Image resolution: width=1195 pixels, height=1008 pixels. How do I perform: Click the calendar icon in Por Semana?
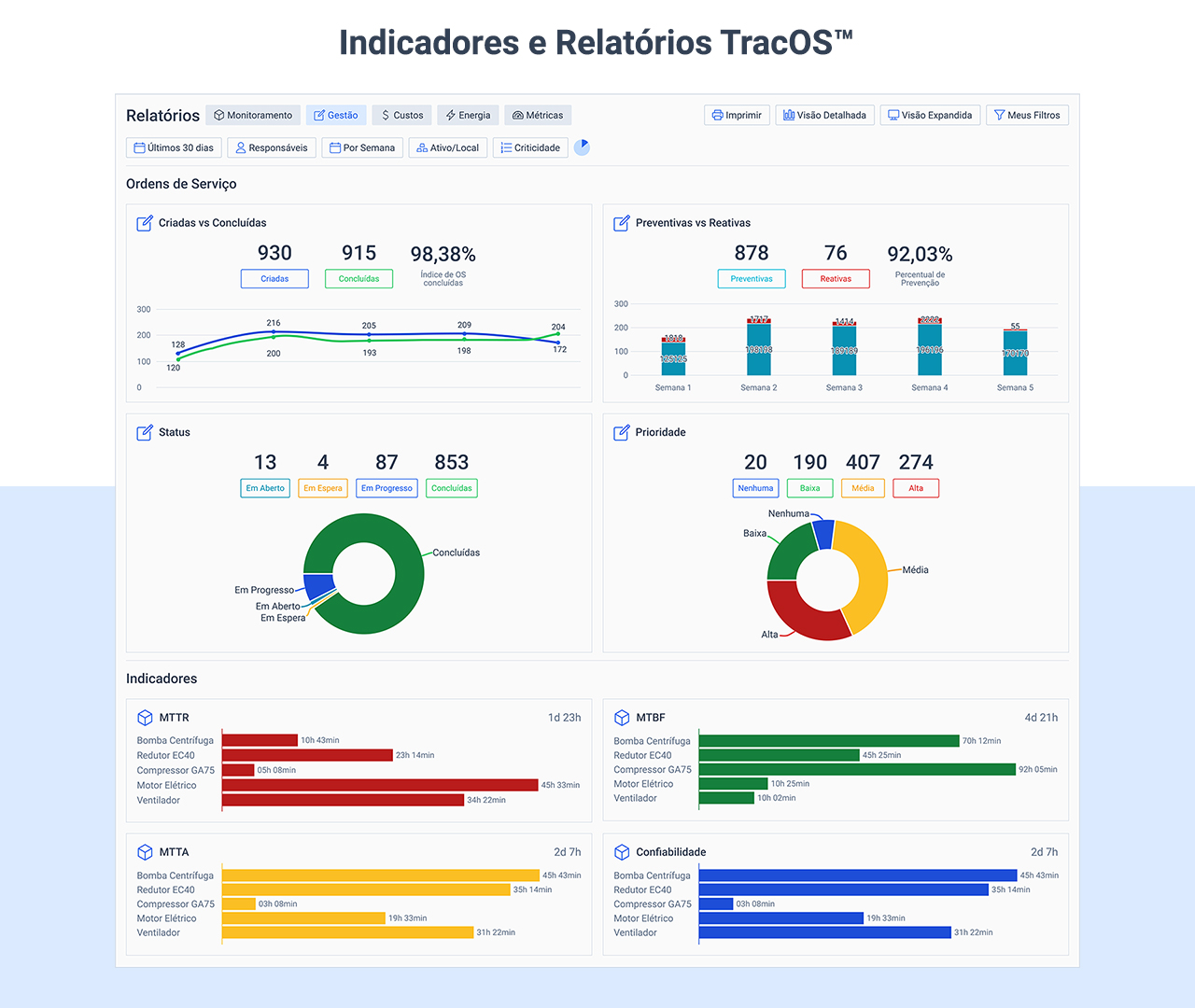335,147
